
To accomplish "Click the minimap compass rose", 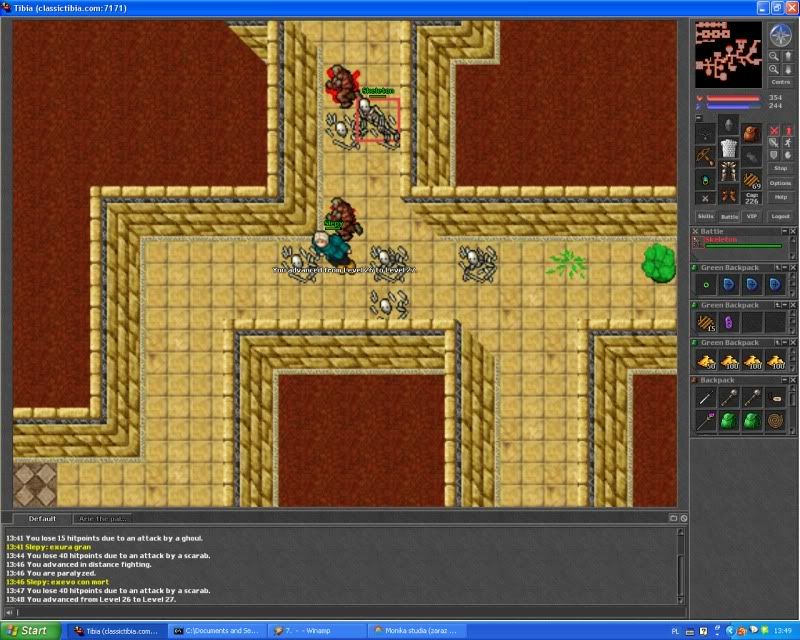I will (x=780, y=36).
